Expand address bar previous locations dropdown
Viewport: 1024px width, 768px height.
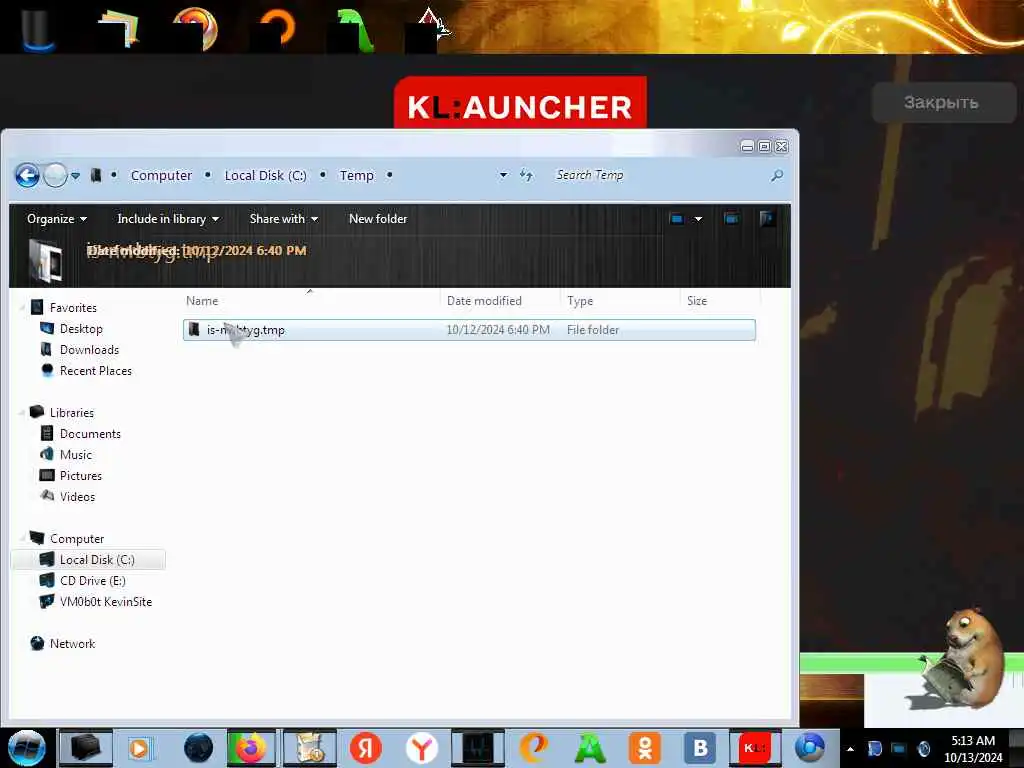[x=503, y=175]
